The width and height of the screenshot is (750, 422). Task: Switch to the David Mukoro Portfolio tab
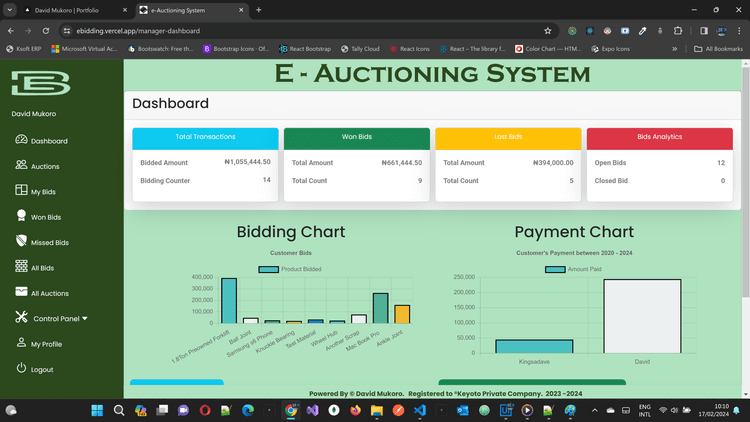tap(68, 10)
